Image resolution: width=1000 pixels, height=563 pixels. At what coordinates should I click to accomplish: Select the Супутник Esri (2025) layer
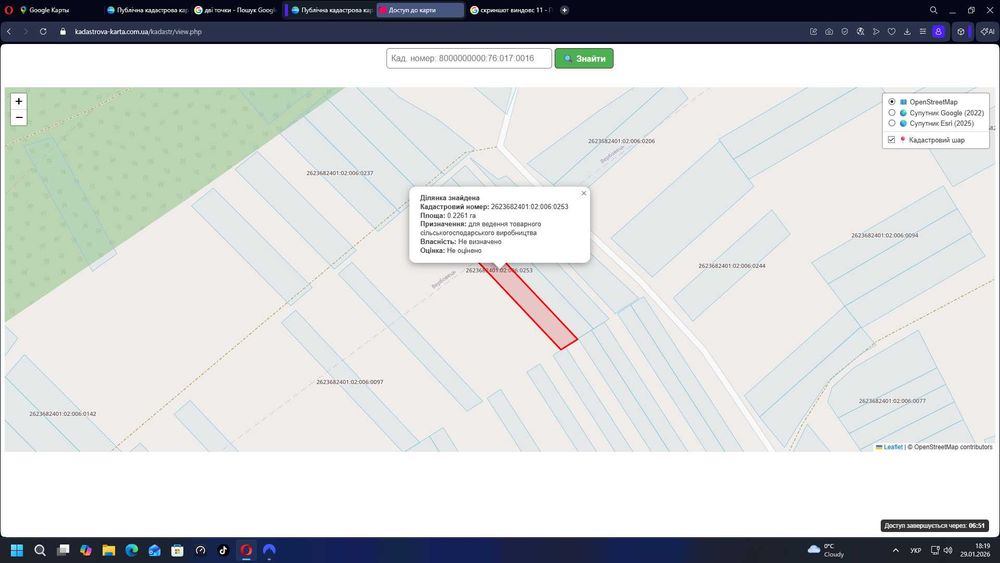pos(892,123)
